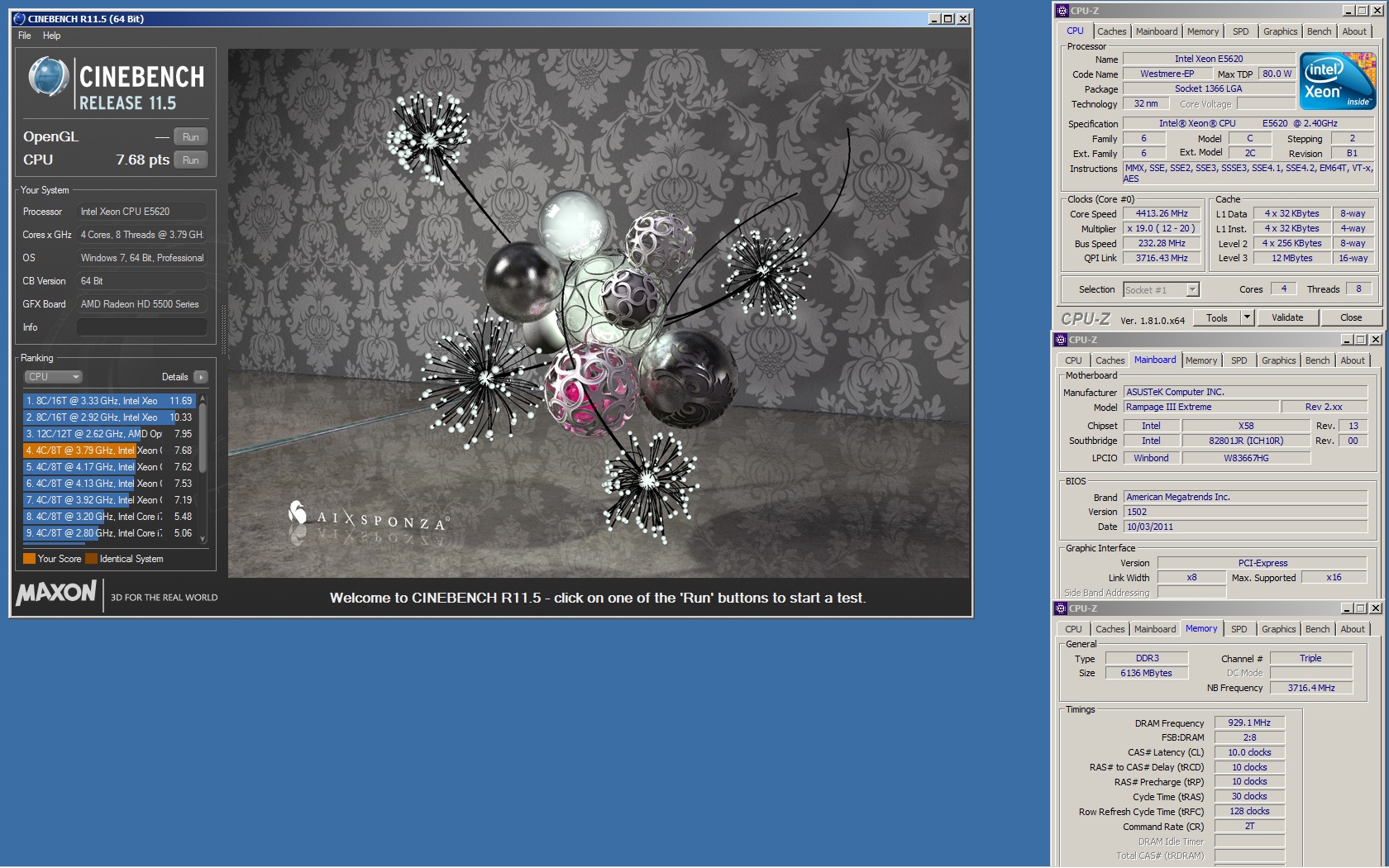Viewport: 1389px width, 868px height.
Task: Select CPU tab in Memory CPU-Z window
Action: (1073, 629)
